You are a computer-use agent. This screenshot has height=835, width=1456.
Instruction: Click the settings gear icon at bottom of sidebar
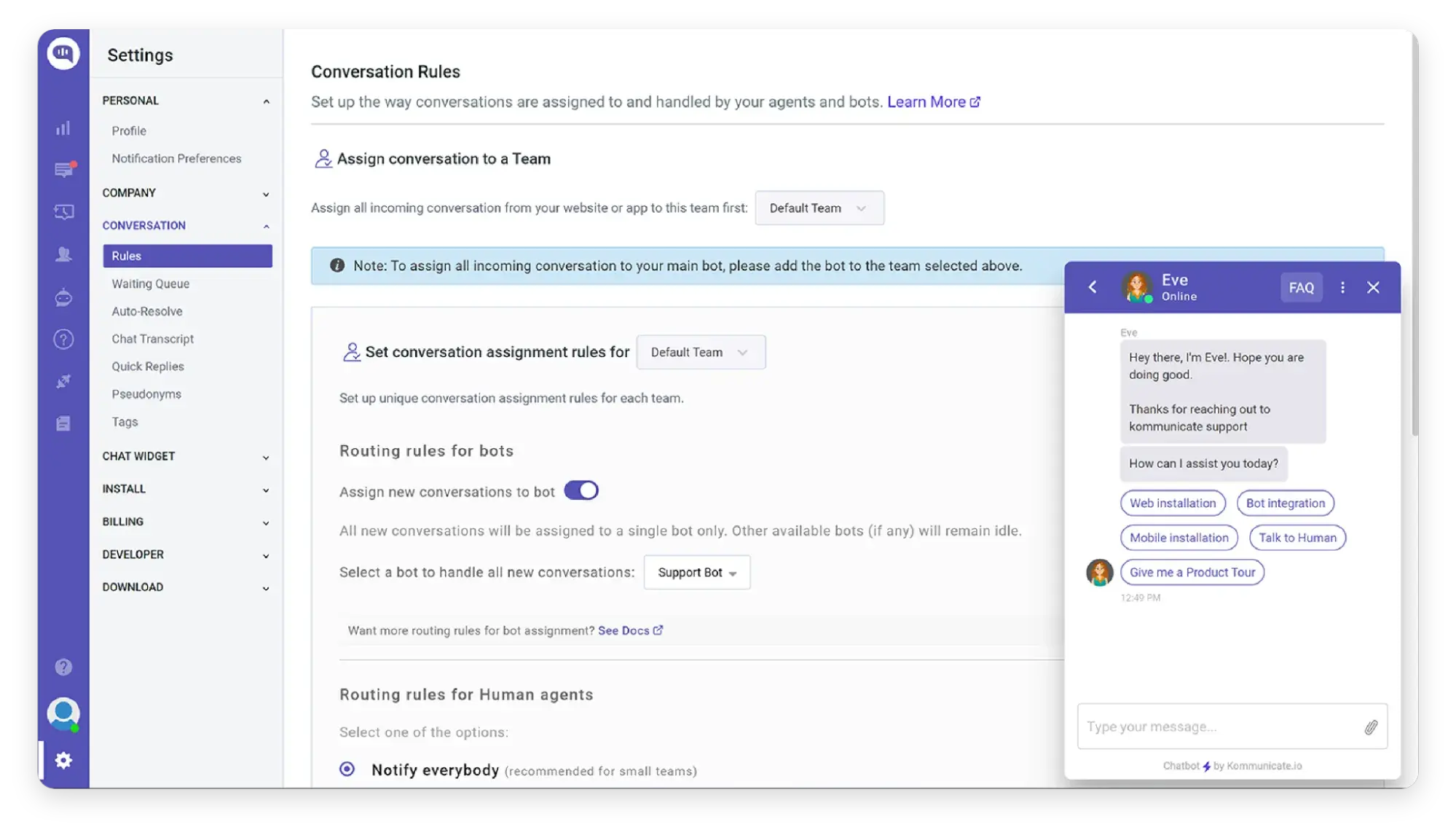coord(63,760)
